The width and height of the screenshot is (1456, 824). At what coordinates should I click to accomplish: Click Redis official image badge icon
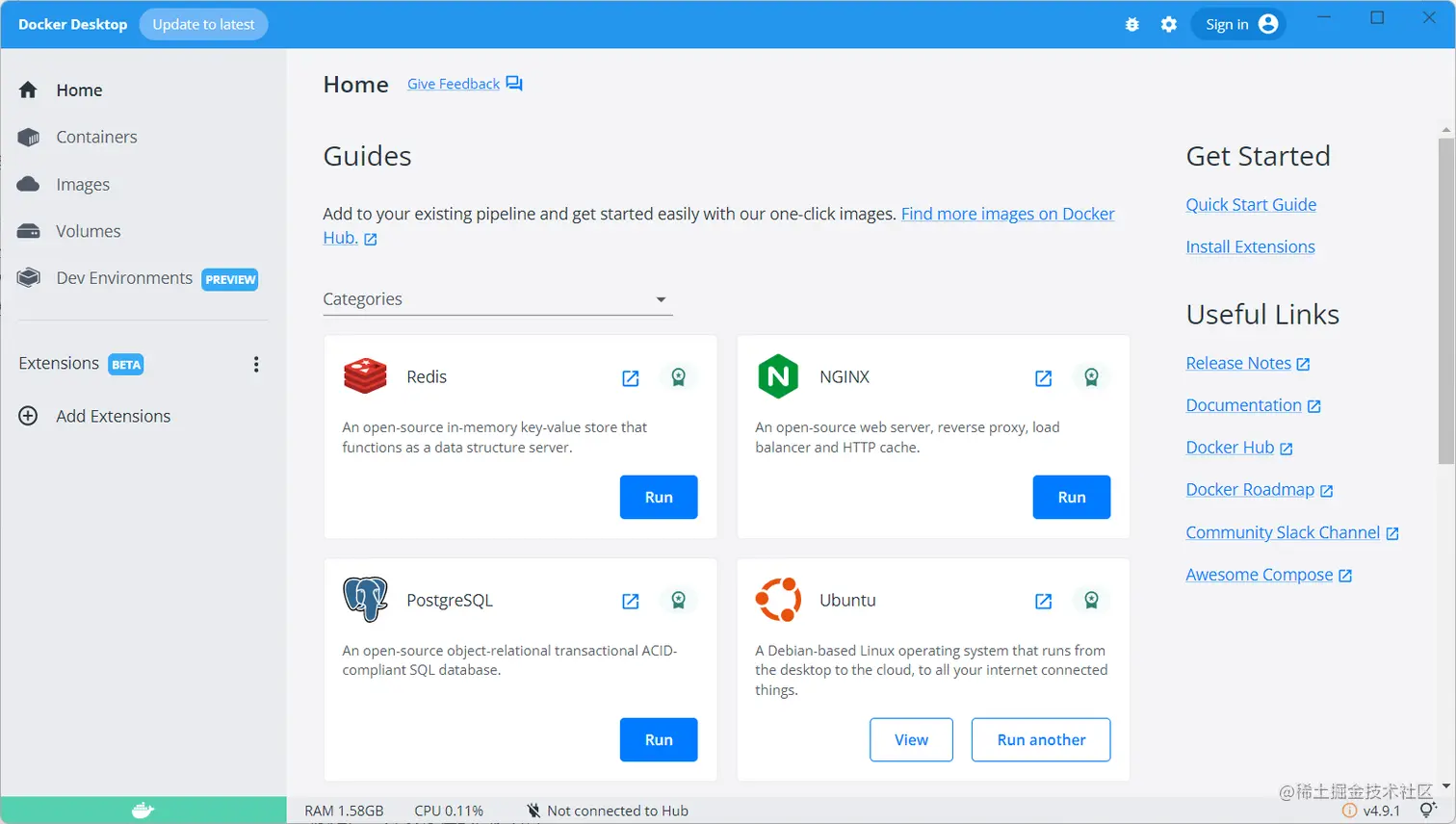[679, 377]
